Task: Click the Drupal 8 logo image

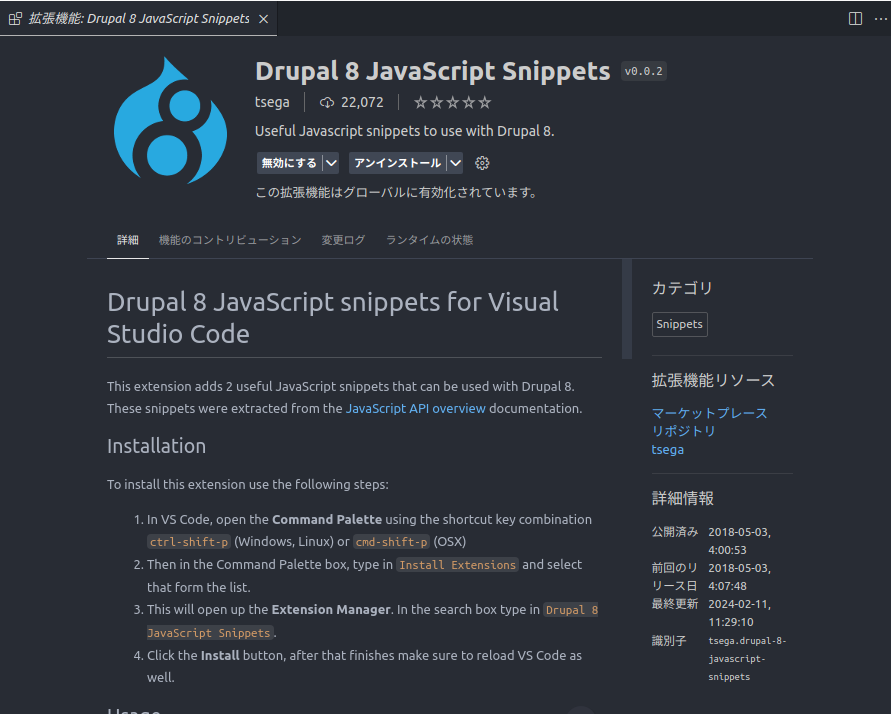Action: pos(170,120)
